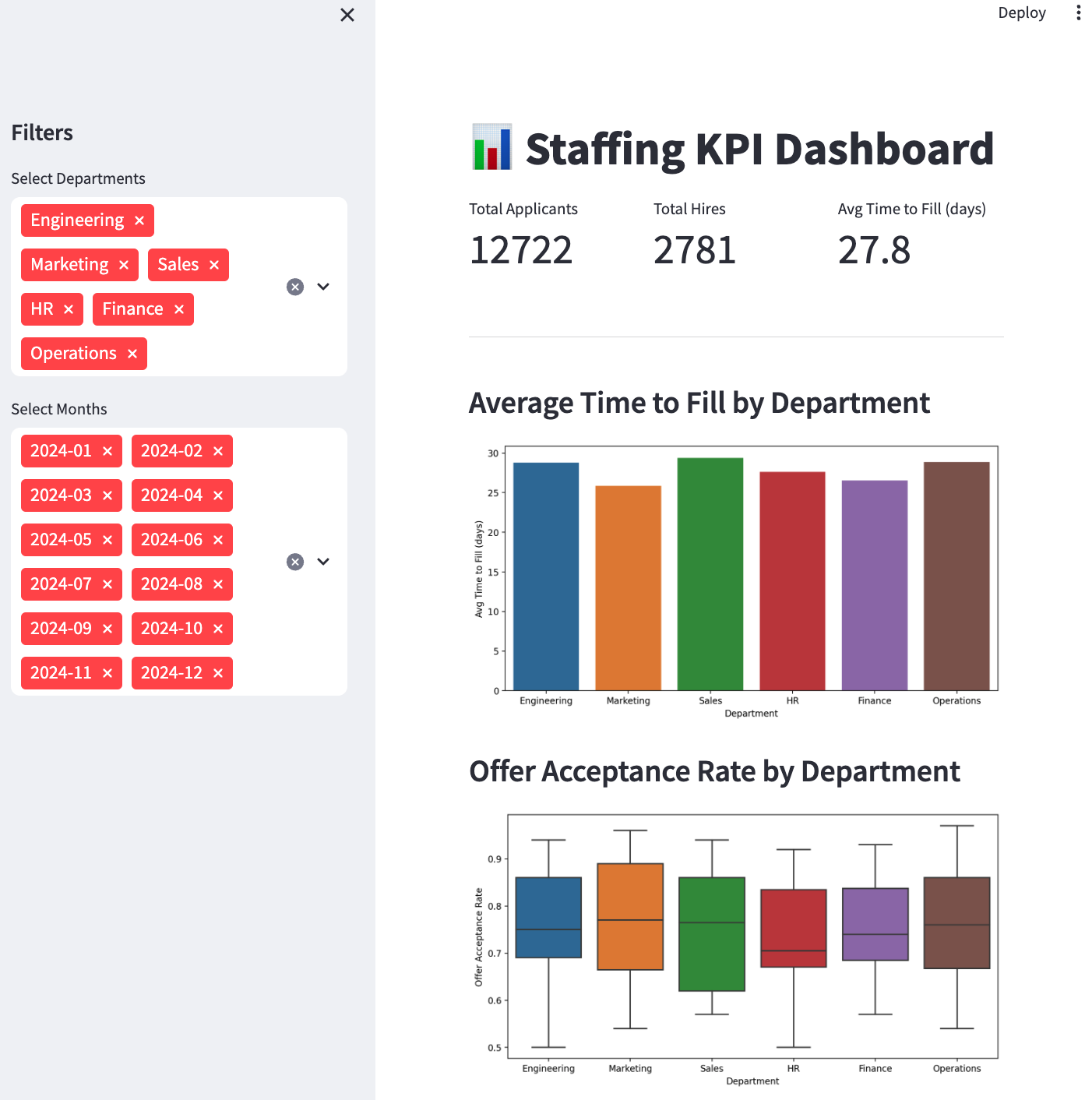
Task: Remove the 2024-04 month tag
Action: pos(218,495)
